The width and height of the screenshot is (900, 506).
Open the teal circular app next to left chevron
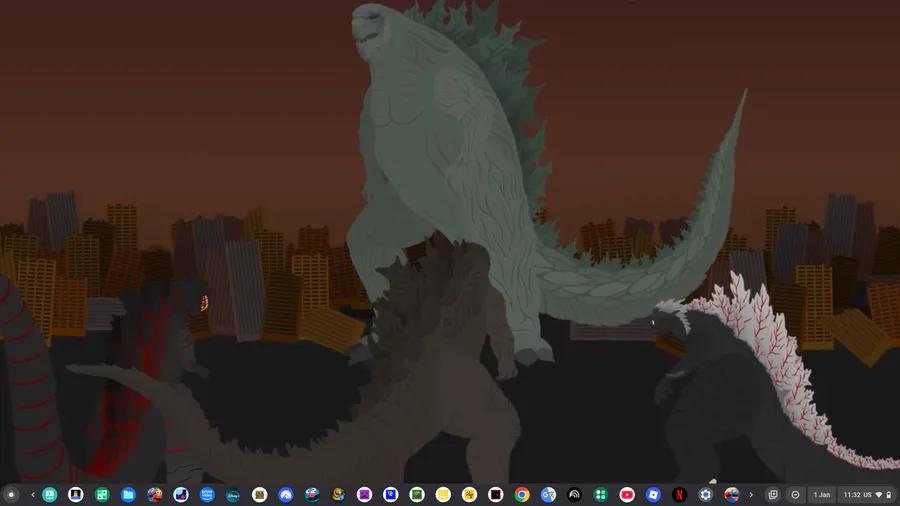coord(49,495)
